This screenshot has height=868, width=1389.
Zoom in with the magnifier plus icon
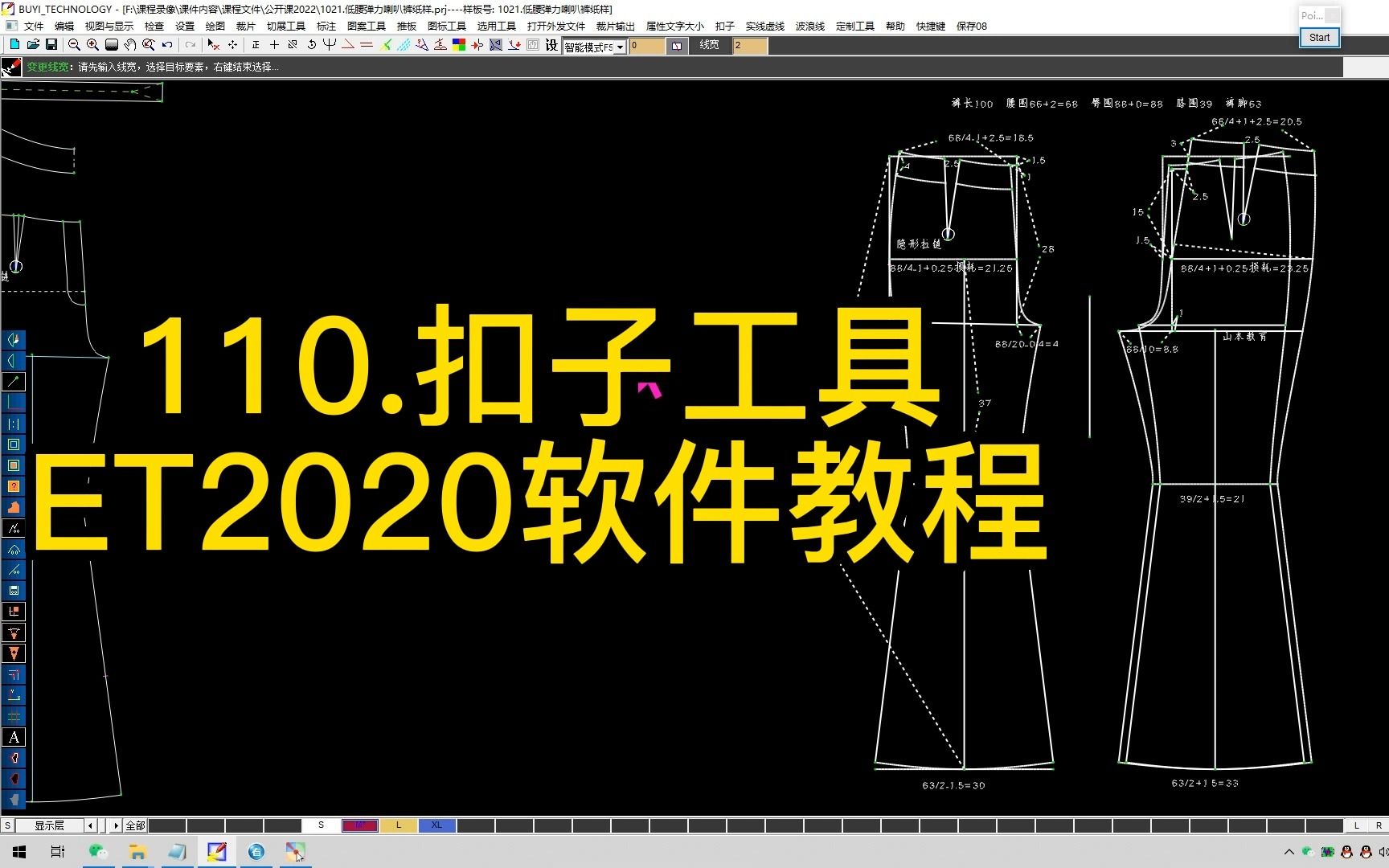pos(92,45)
